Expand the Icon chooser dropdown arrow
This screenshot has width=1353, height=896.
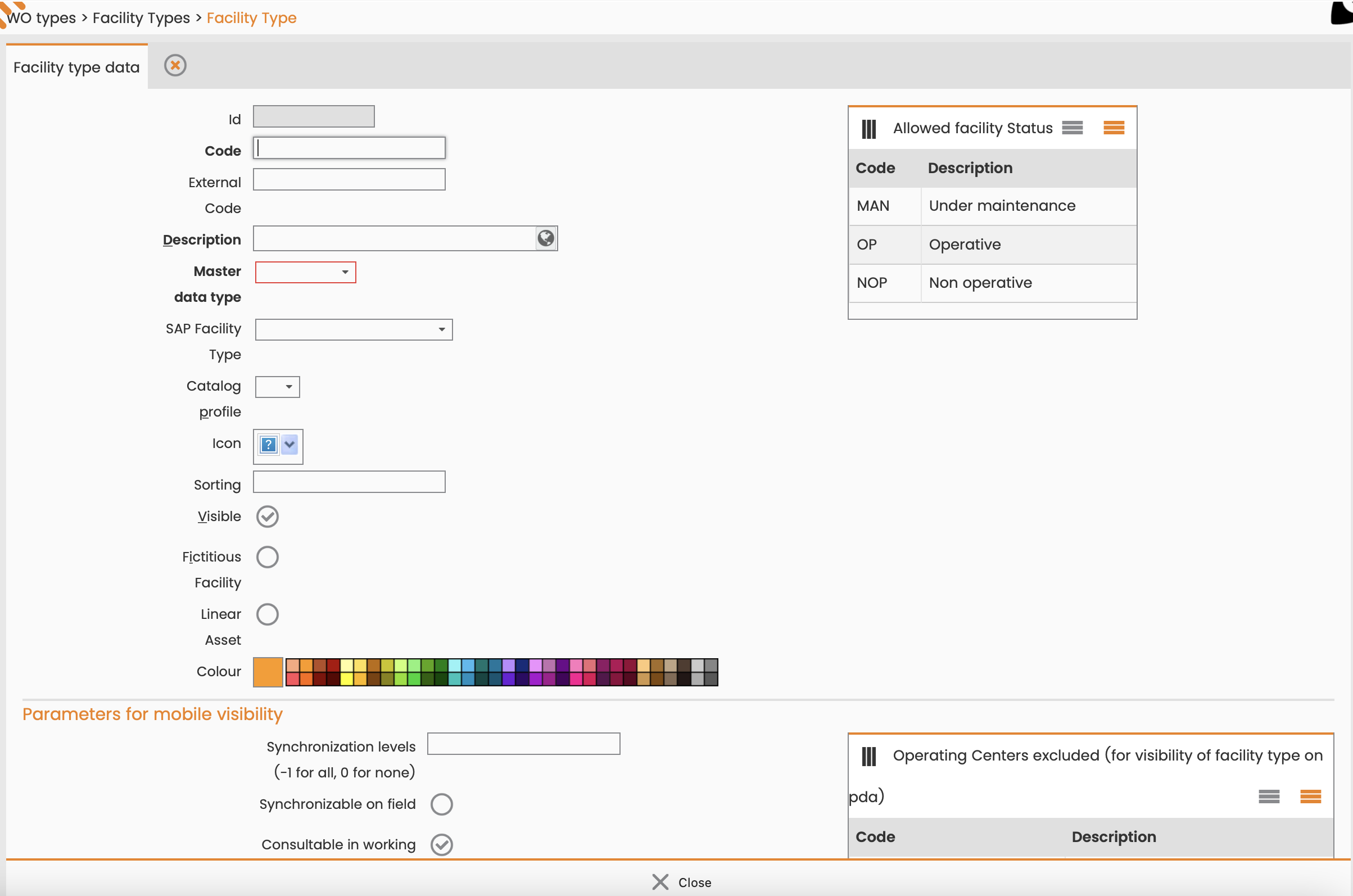pyautogui.click(x=289, y=445)
